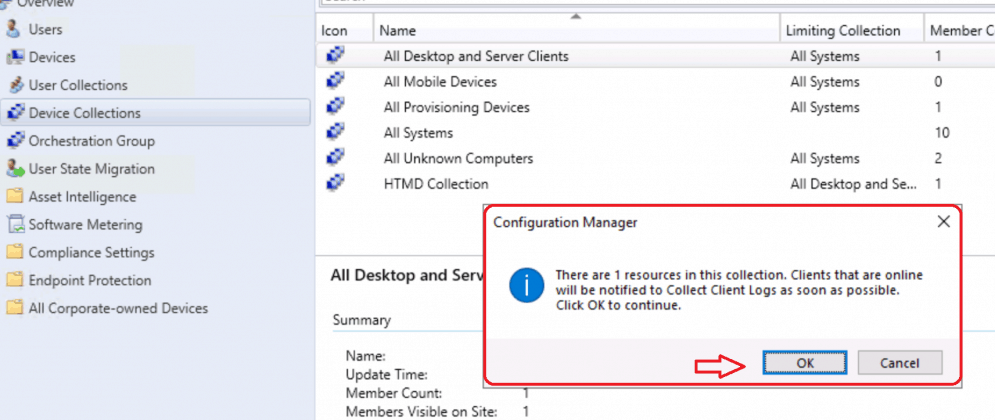Click the Update Time label in summary

pos(386,374)
